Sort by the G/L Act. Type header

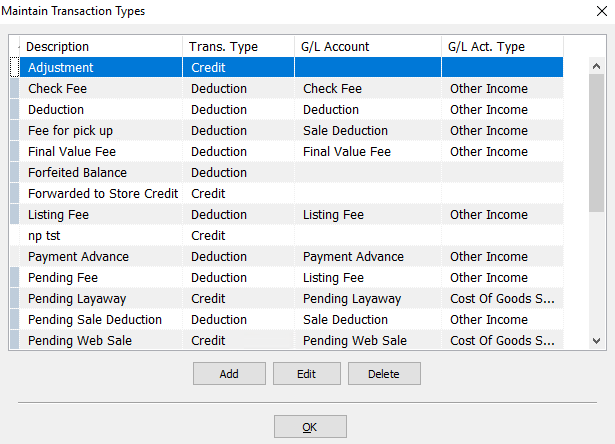coord(502,47)
